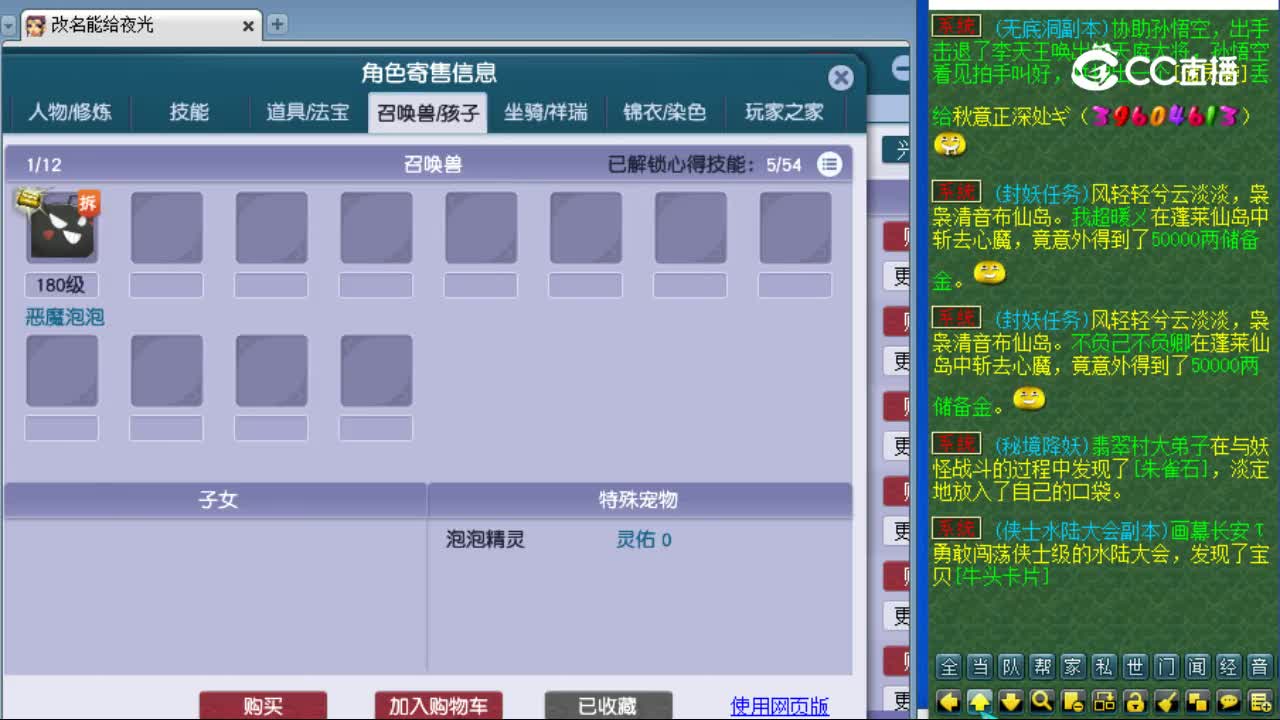Viewport: 1280px width, 720px height.
Task: Select the 召唤兽/孩子 tab
Action: pyautogui.click(x=427, y=113)
